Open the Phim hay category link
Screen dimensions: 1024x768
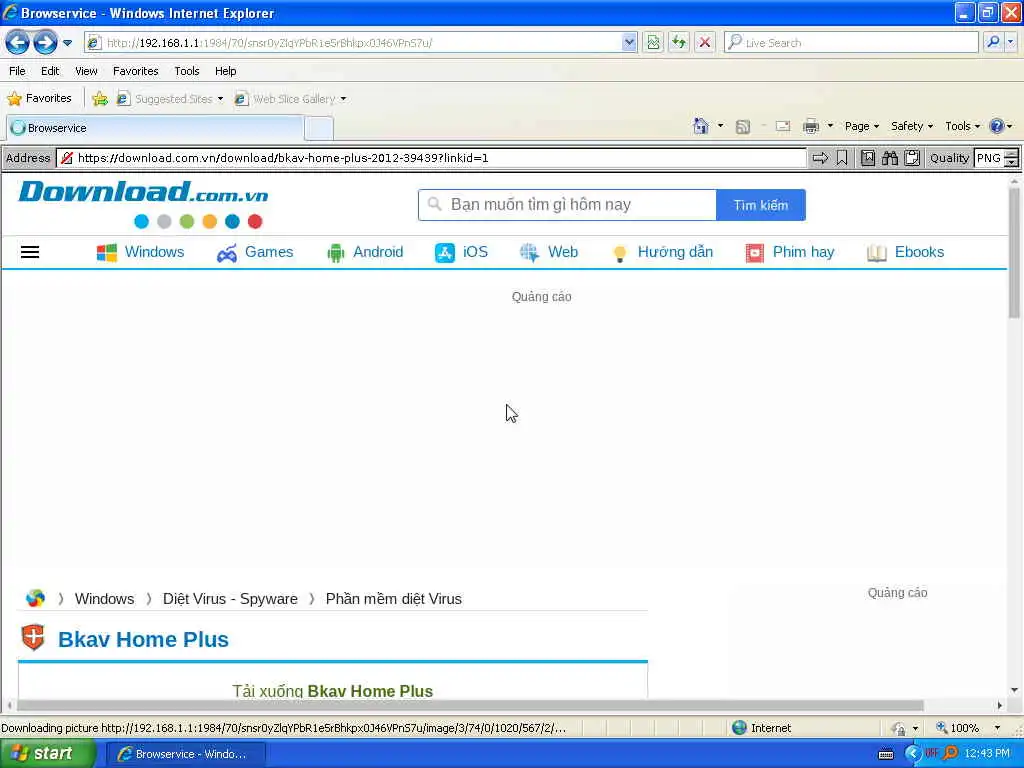[790, 252]
